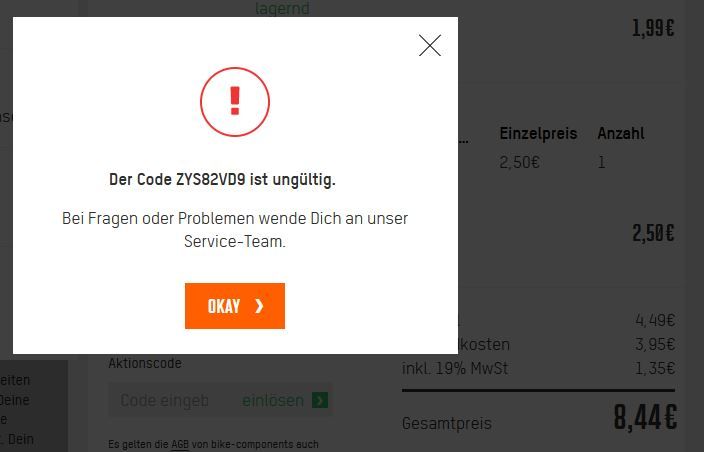
Task: Click the 1,99€ item price
Action: (653, 28)
